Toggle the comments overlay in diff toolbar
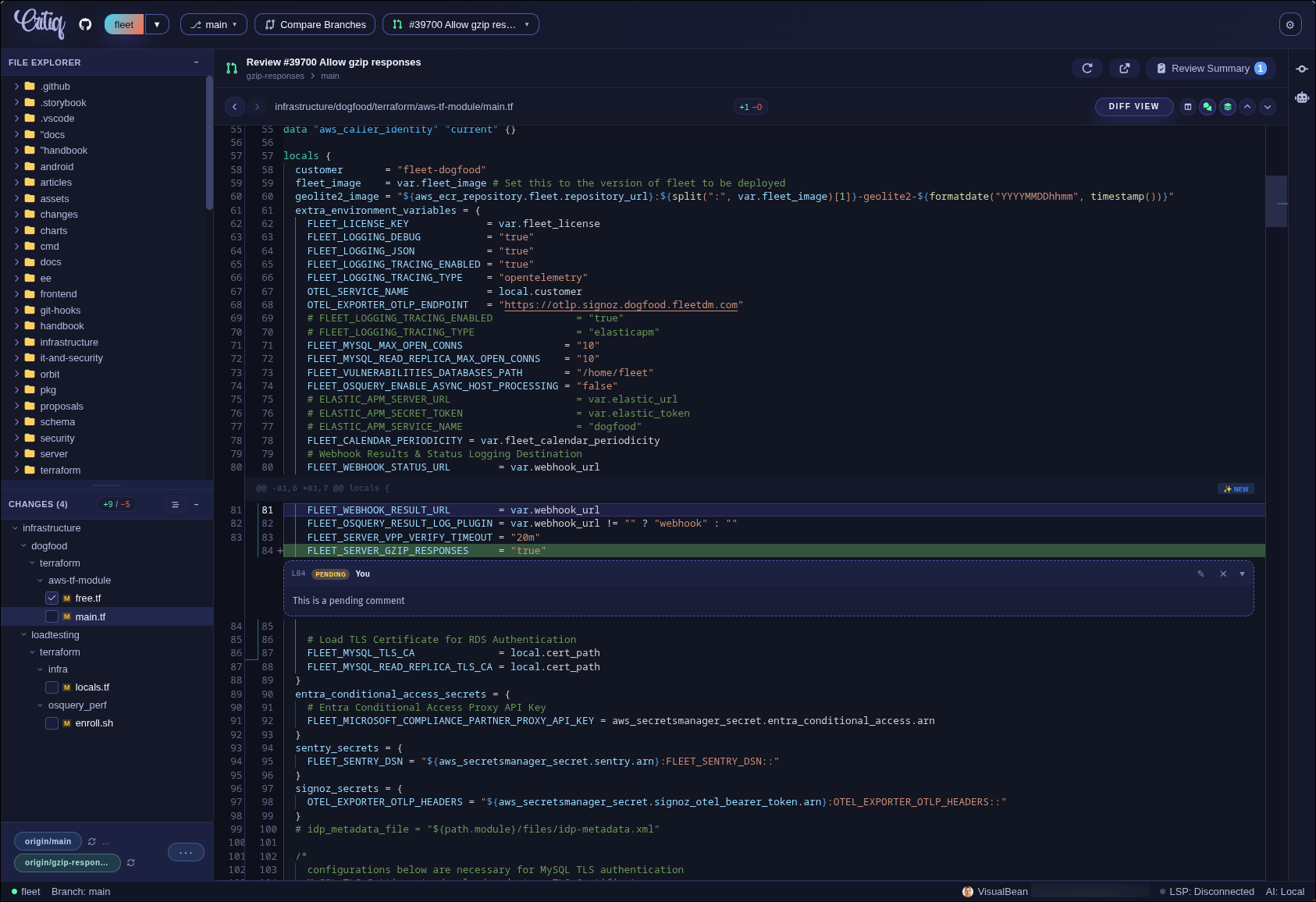The image size is (1316, 902). pyautogui.click(x=1207, y=107)
